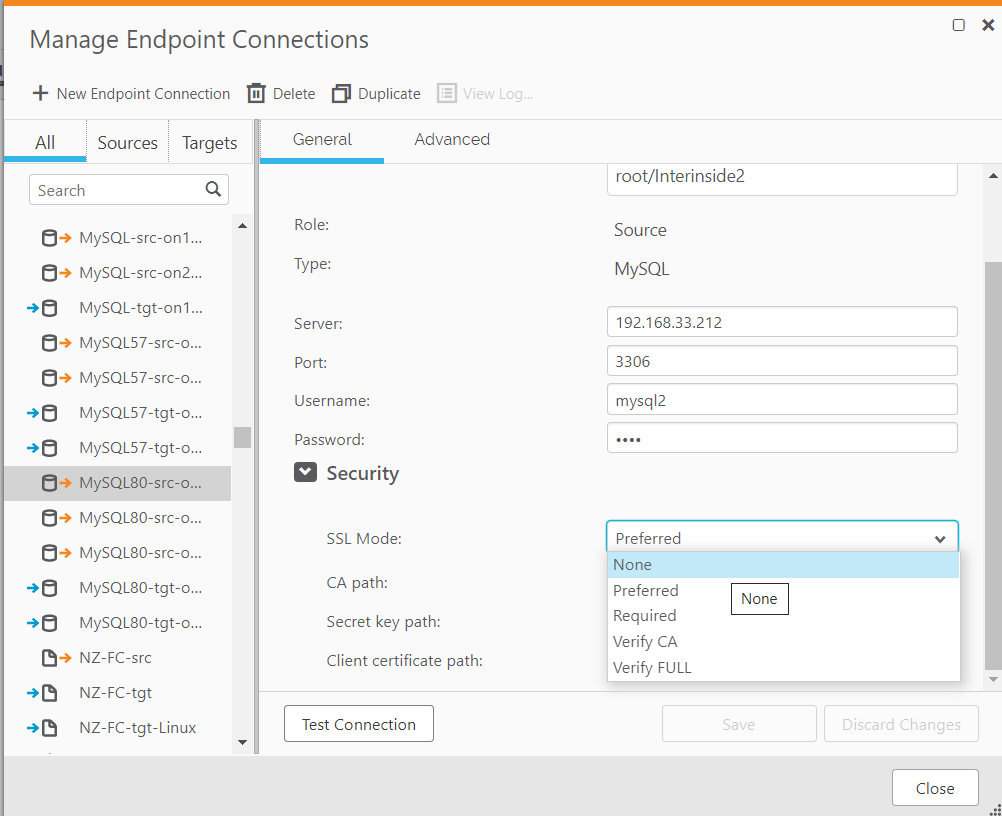This screenshot has height=816, width=1002.
Task: Select Verify CA option in dropdown
Action: pos(645,642)
